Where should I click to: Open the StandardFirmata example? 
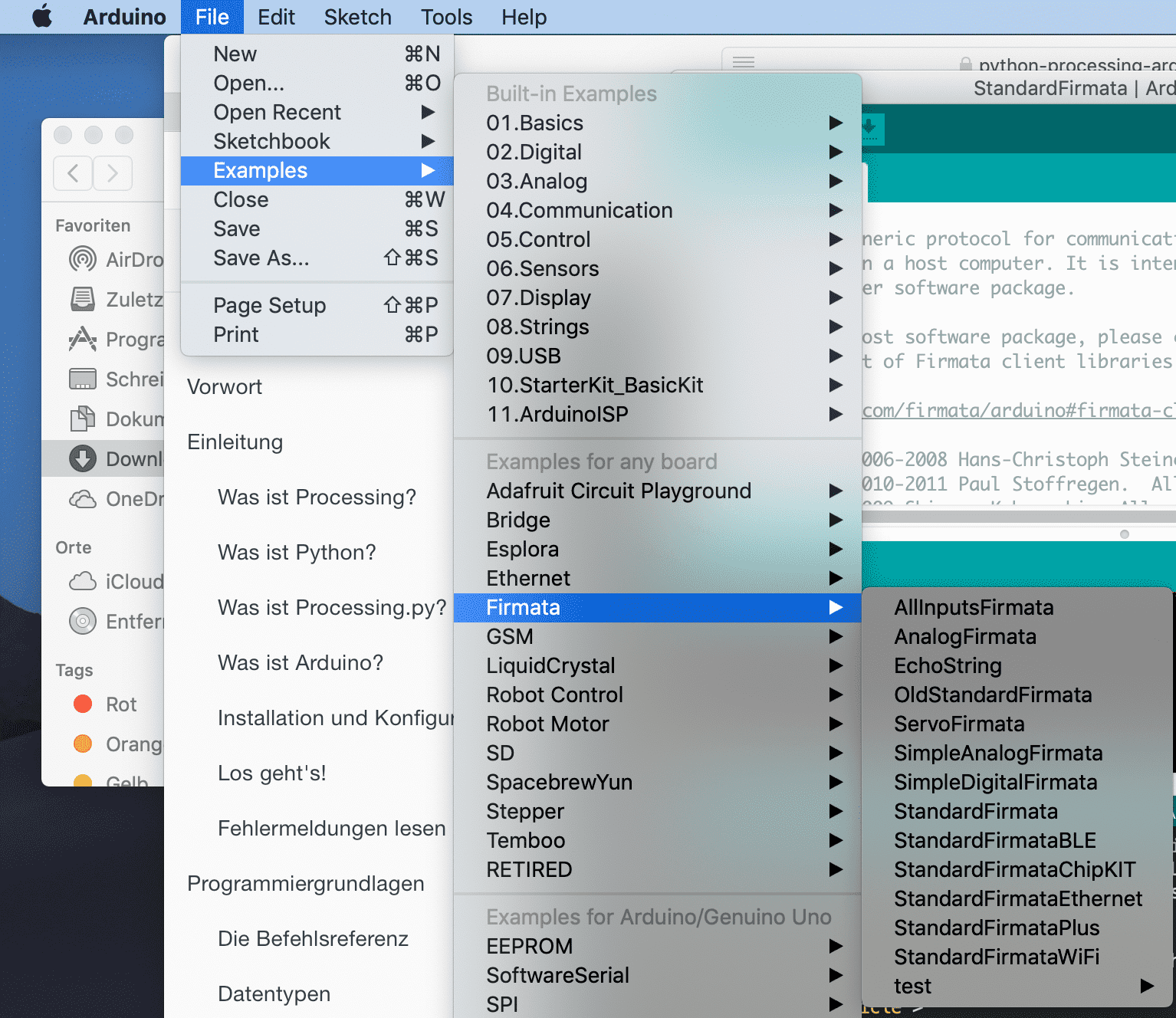[x=1017, y=811]
